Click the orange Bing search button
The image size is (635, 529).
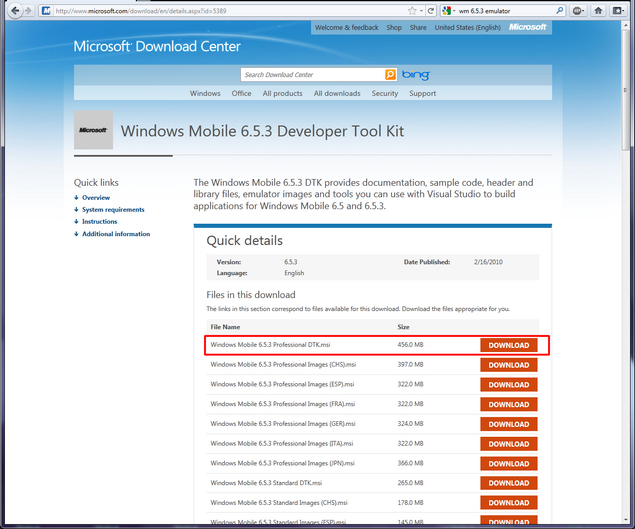[x=391, y=75]
